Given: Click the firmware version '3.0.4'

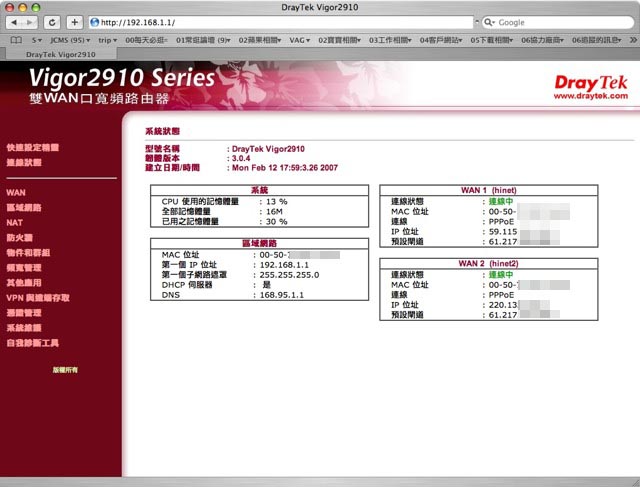Looking at the screenshot, I should click(241, 158).
